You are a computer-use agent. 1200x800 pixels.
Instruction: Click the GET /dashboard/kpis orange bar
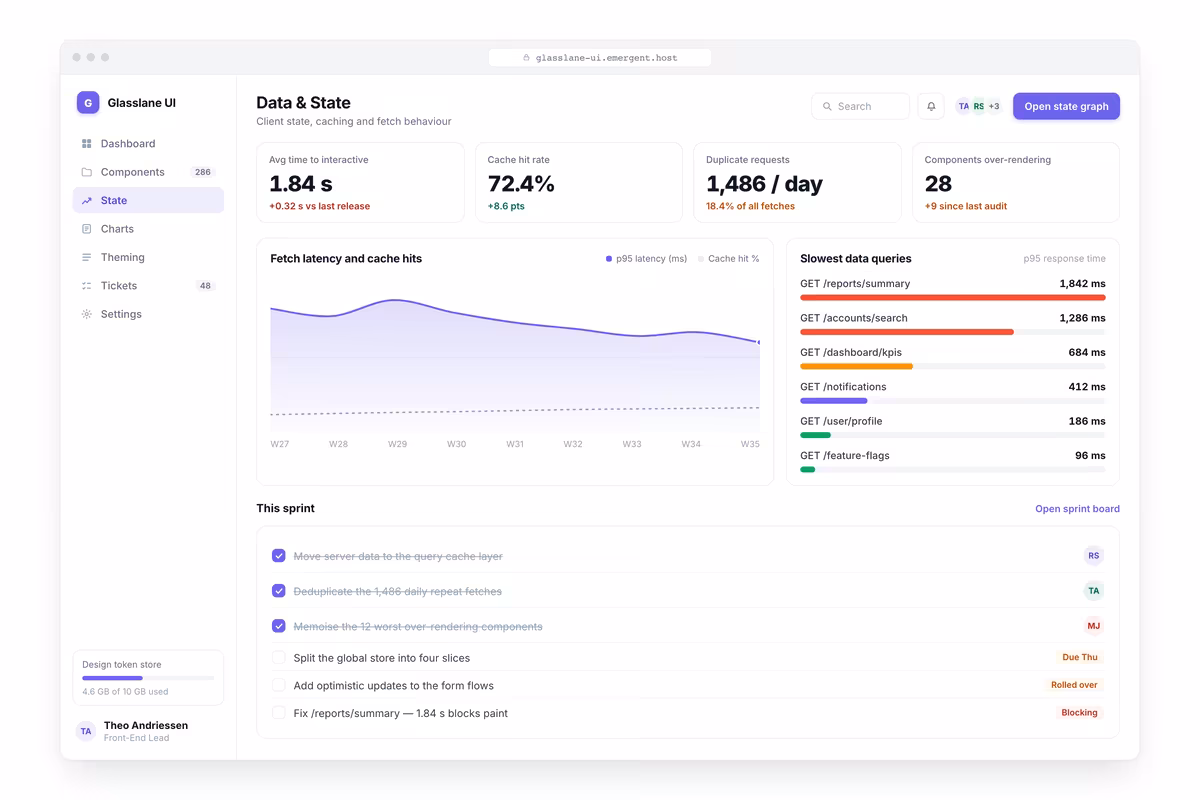[x=856, y=366]
